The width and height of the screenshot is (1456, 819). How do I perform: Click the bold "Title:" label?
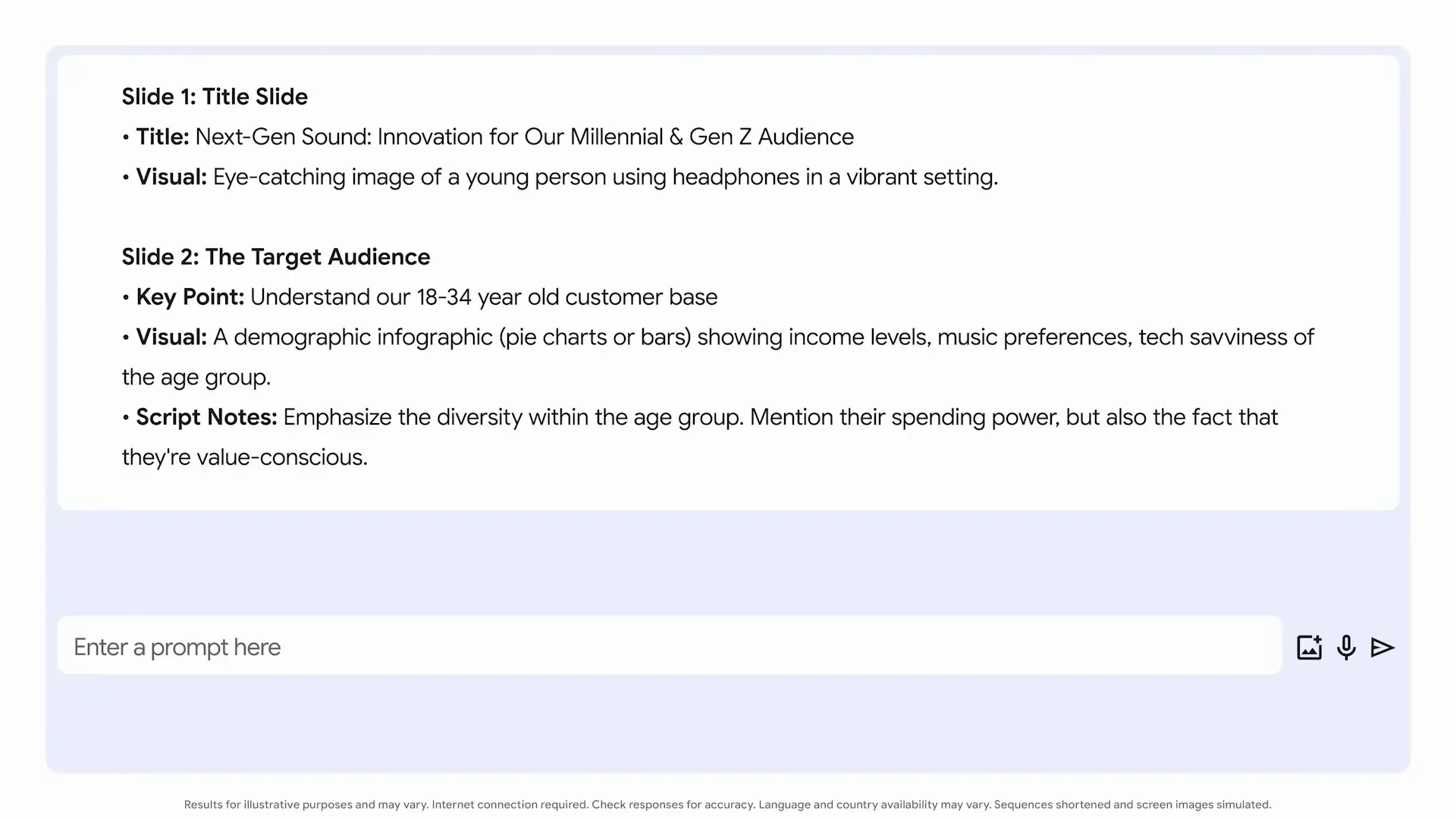pos(162,137)
